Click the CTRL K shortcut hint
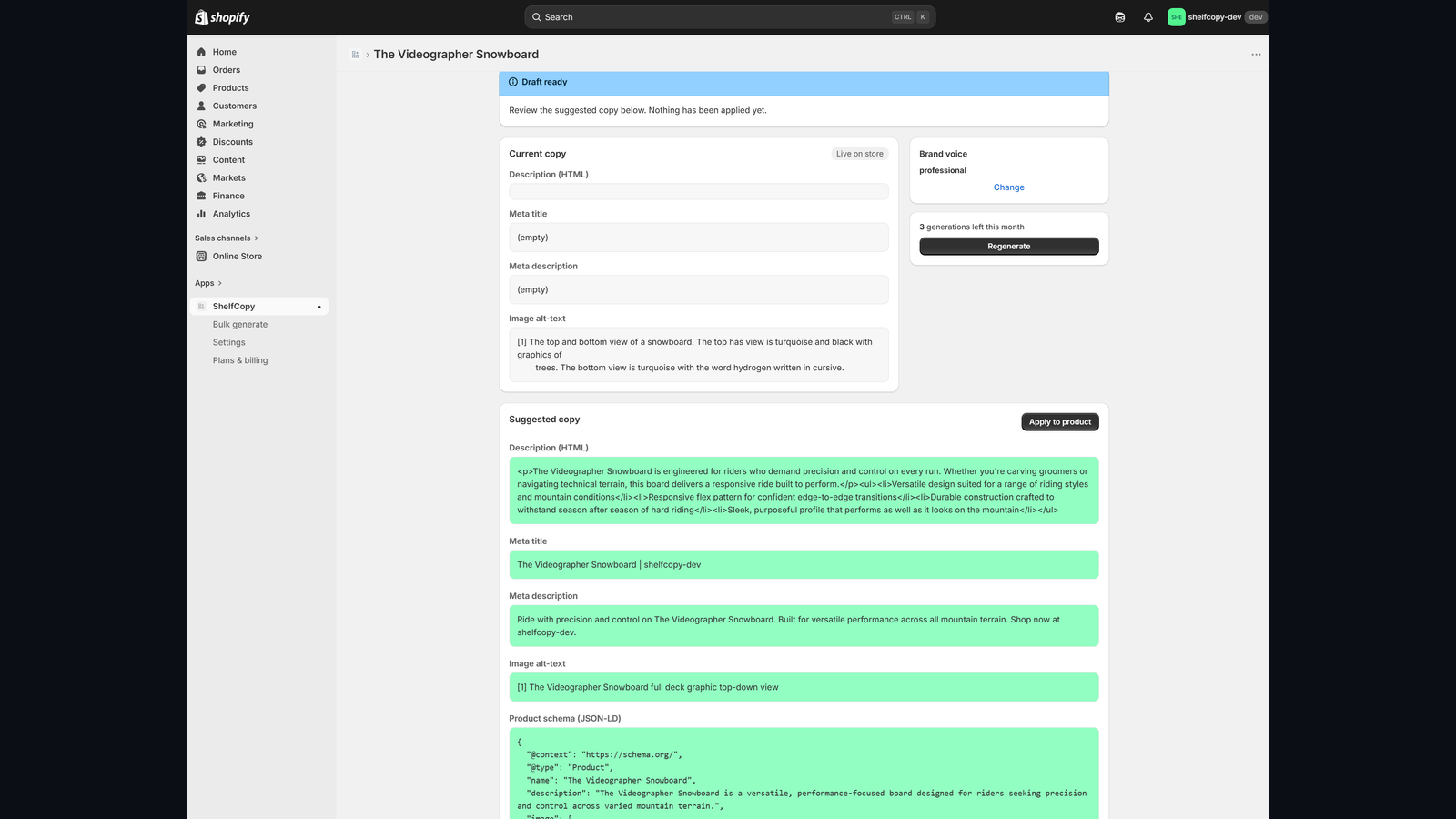This screenshot has width=1456, height=819. point(911,17)
